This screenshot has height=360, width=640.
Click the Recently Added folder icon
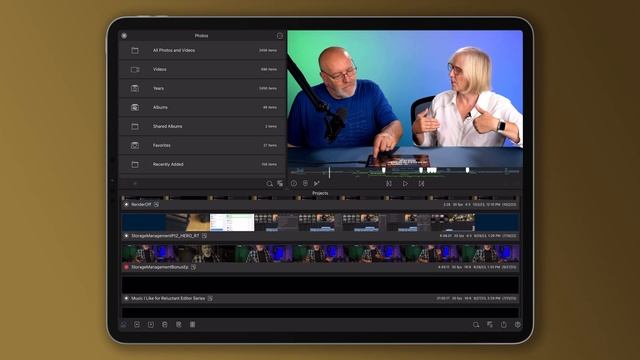click(x=135, y=164)
